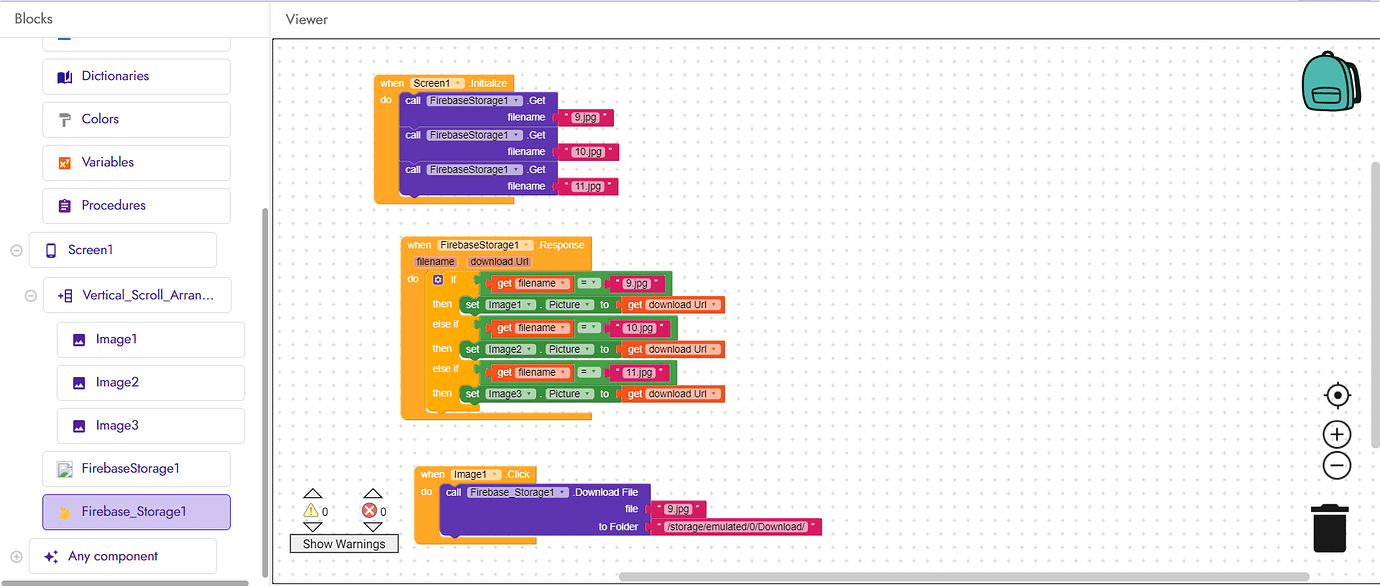Open the Procedures blocks category
The image size is (1380, 586).
click(x=136, y=205)
